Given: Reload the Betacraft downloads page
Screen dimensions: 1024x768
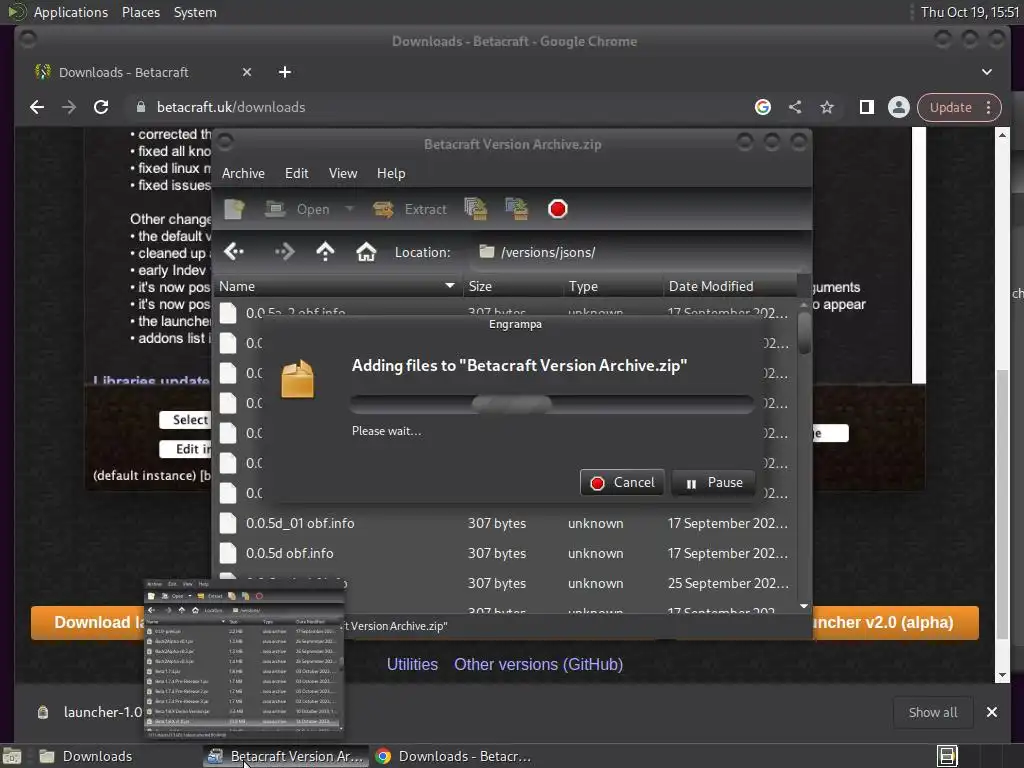Looking at the screenshot, I should tap(101, 107).
